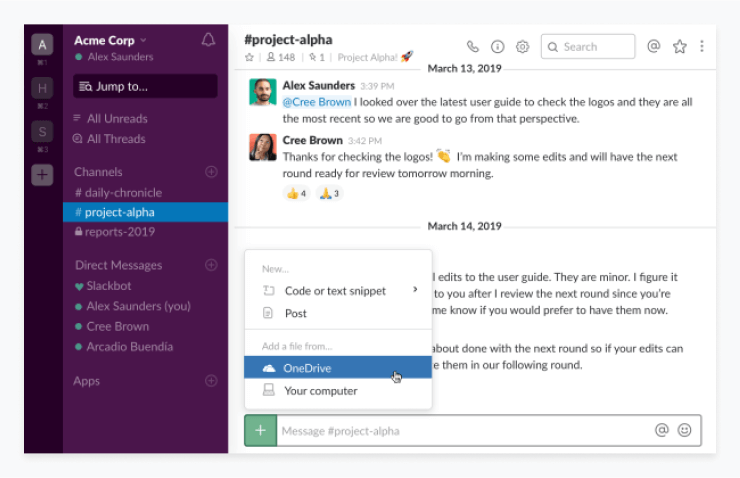The image size is (740, 478).
Task: Add a direct message plus icon
Action: pos(211,265)
